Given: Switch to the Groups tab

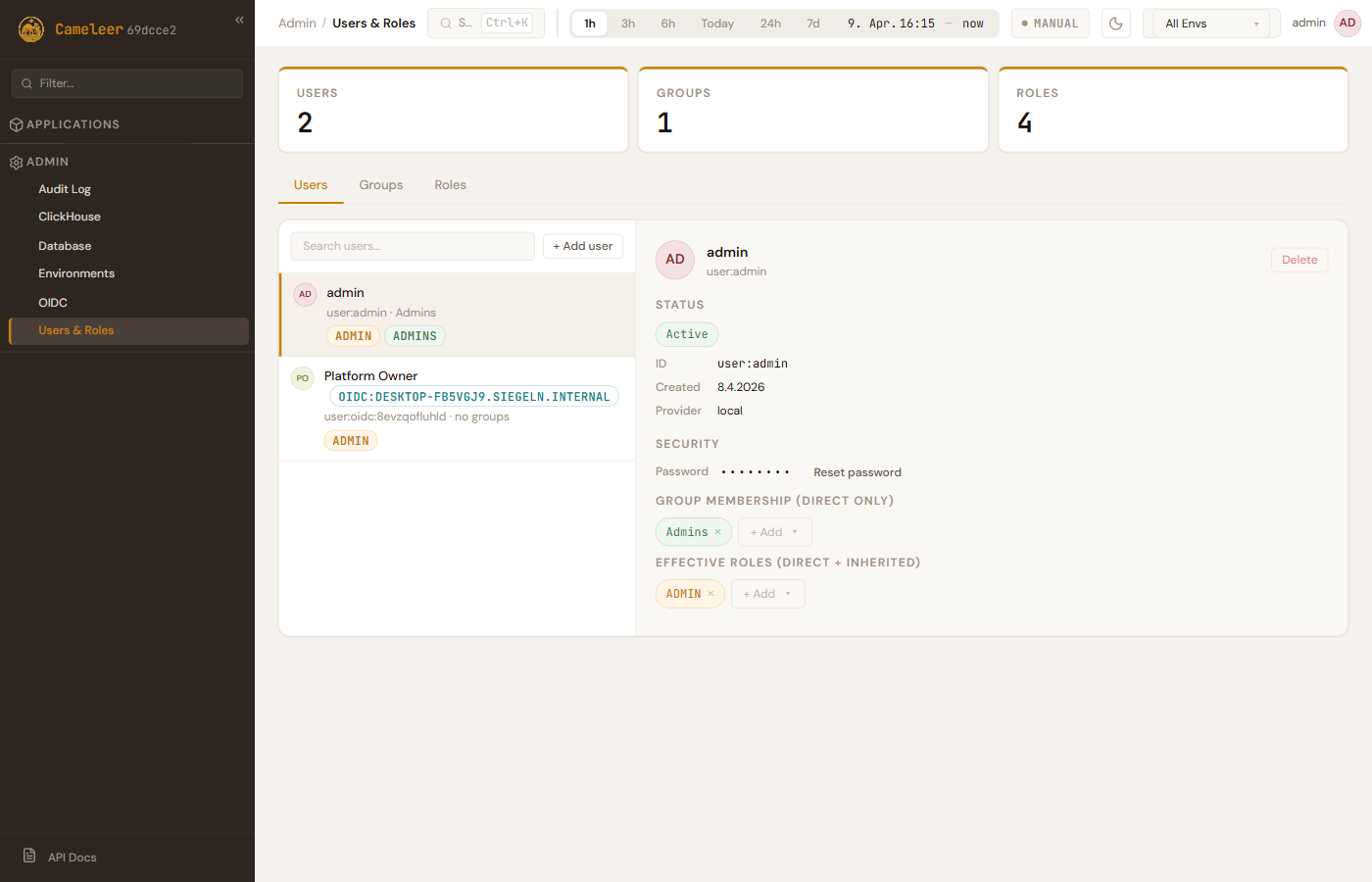Looking at the screenshot, I should [x=380, y=185].
